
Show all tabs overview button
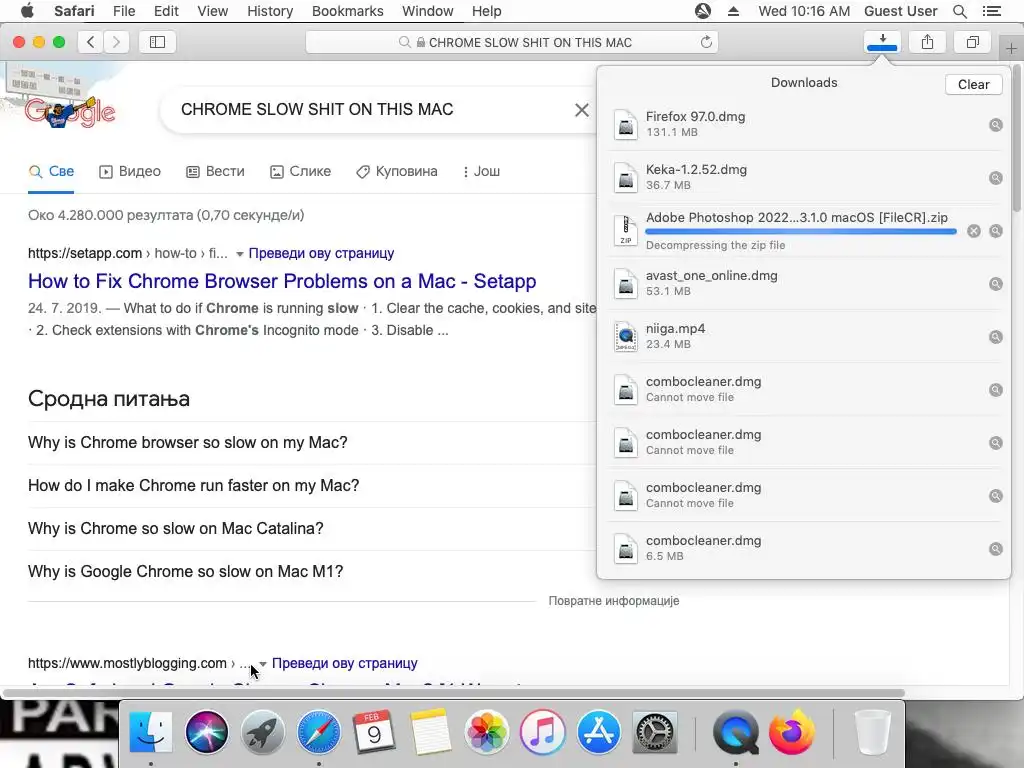[972, 42]
